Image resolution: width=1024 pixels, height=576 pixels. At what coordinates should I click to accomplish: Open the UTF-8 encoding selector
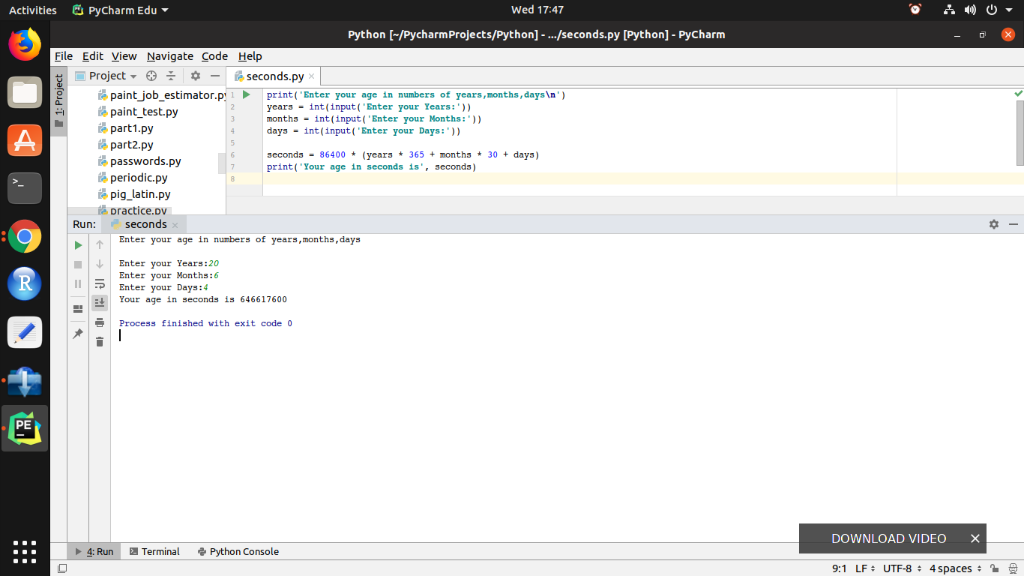point(896,566)
